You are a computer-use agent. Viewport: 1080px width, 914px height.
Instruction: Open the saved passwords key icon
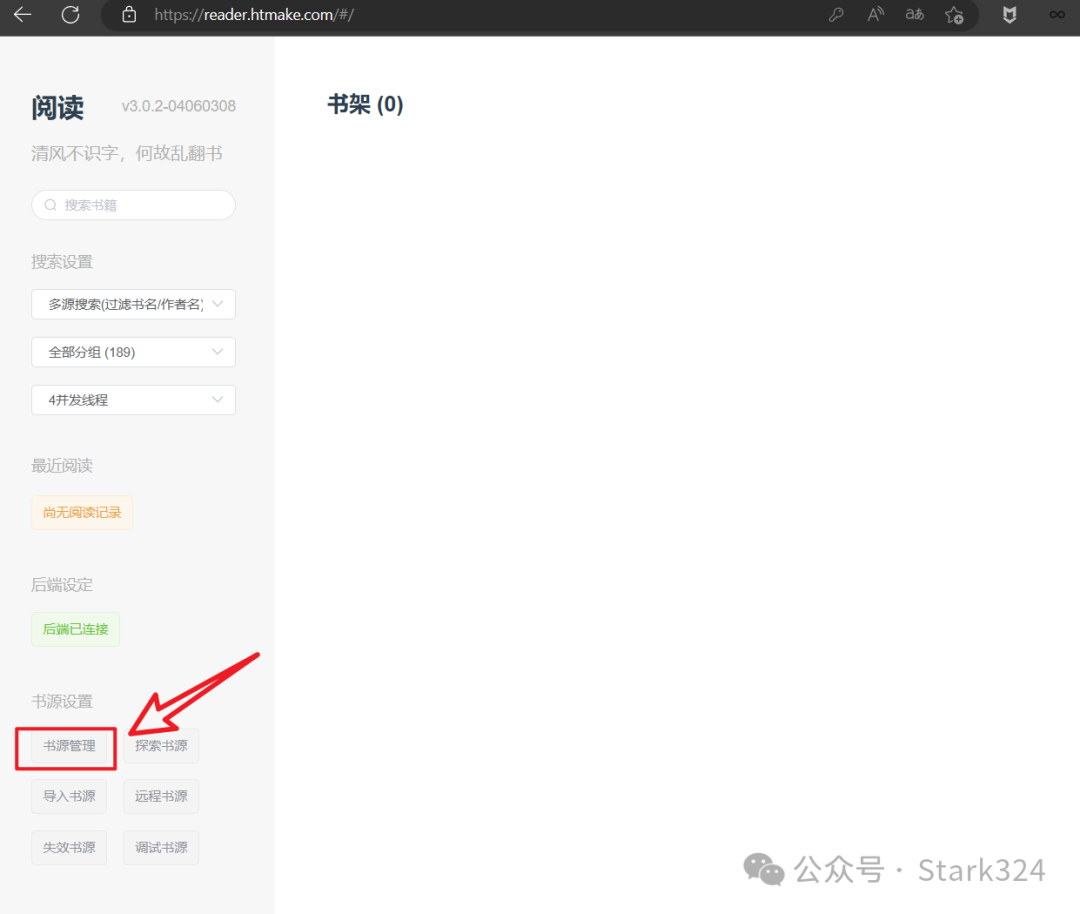click(836, 14)
